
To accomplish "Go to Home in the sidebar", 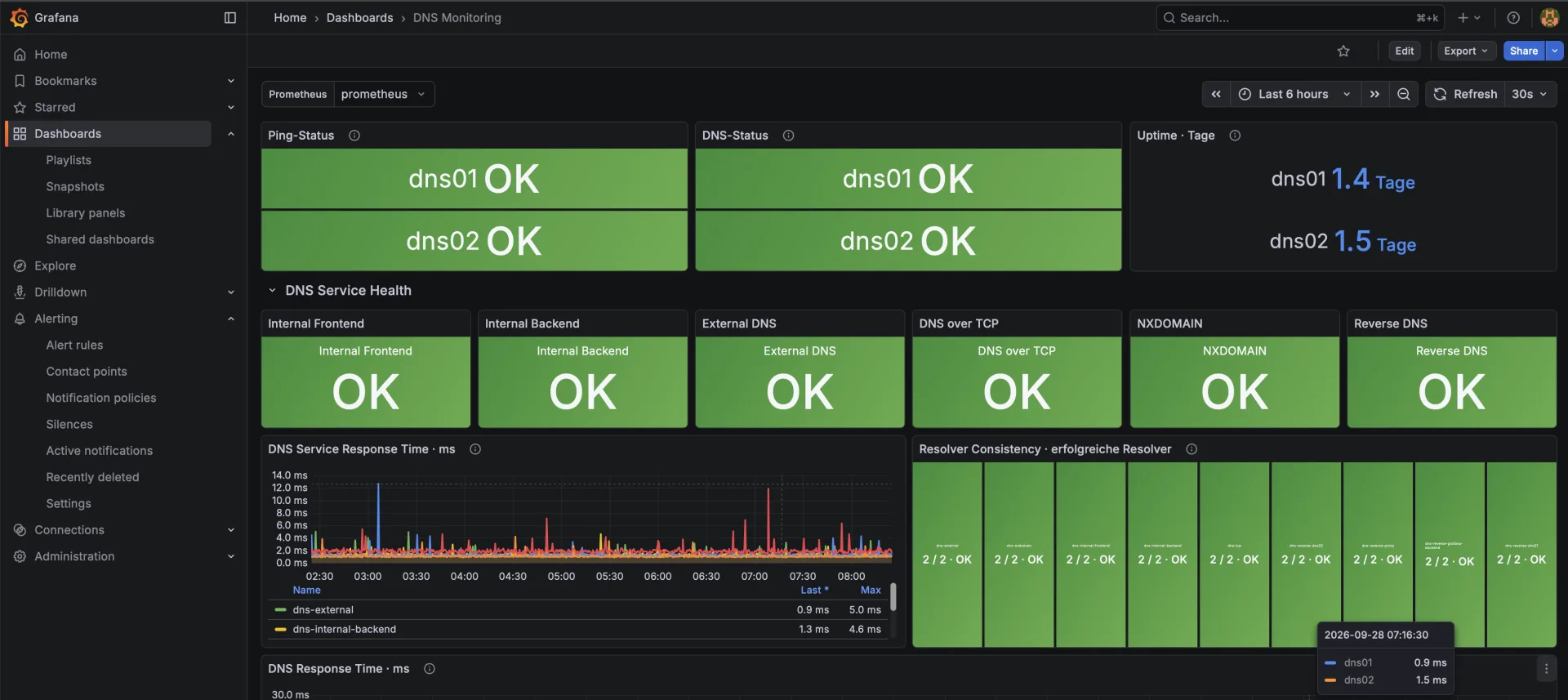I will (51, 55).
